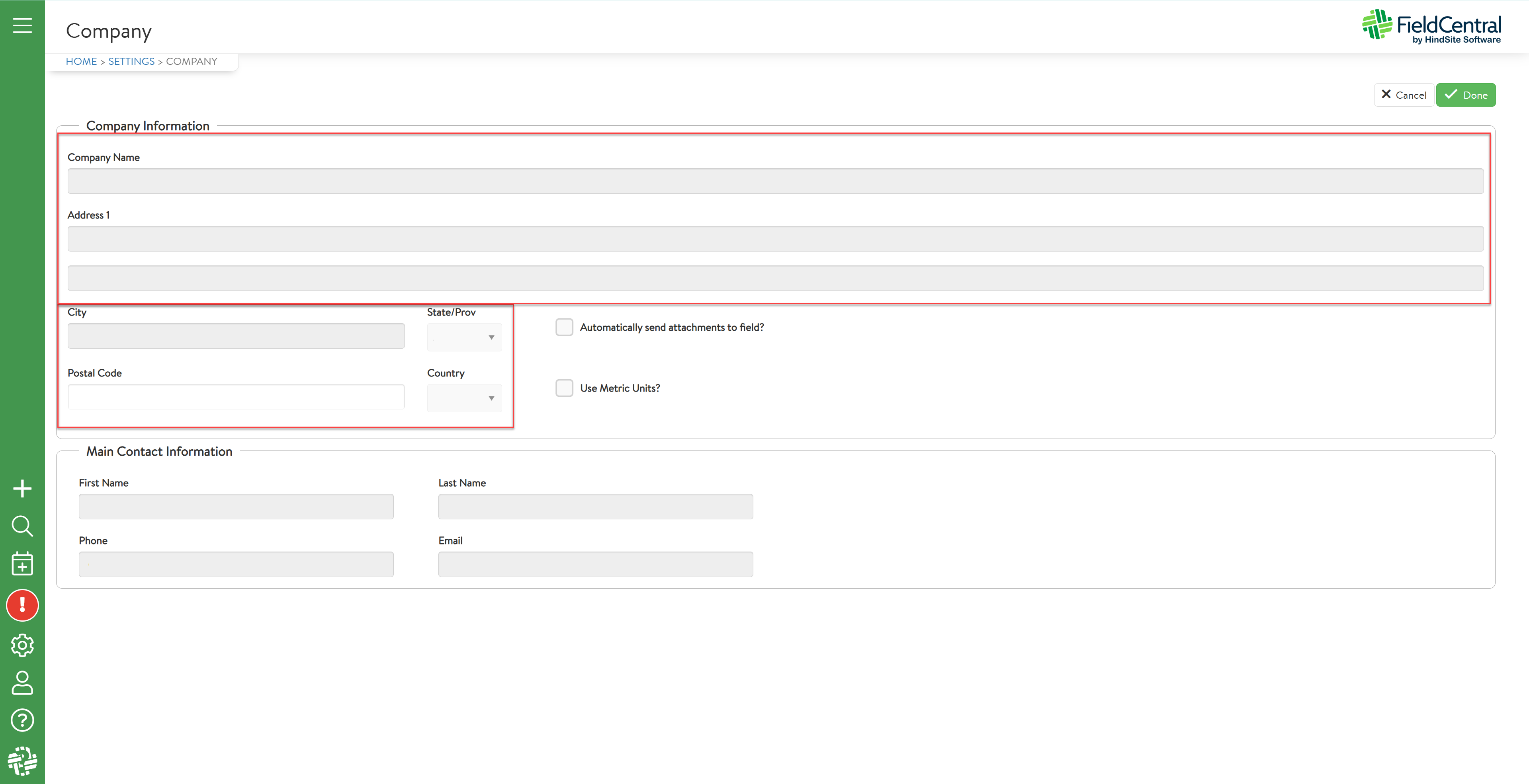Click the red alert exclamation icon
This screenshot has width=1529, height=784.
pyautogui.click(x=23, y=605)
